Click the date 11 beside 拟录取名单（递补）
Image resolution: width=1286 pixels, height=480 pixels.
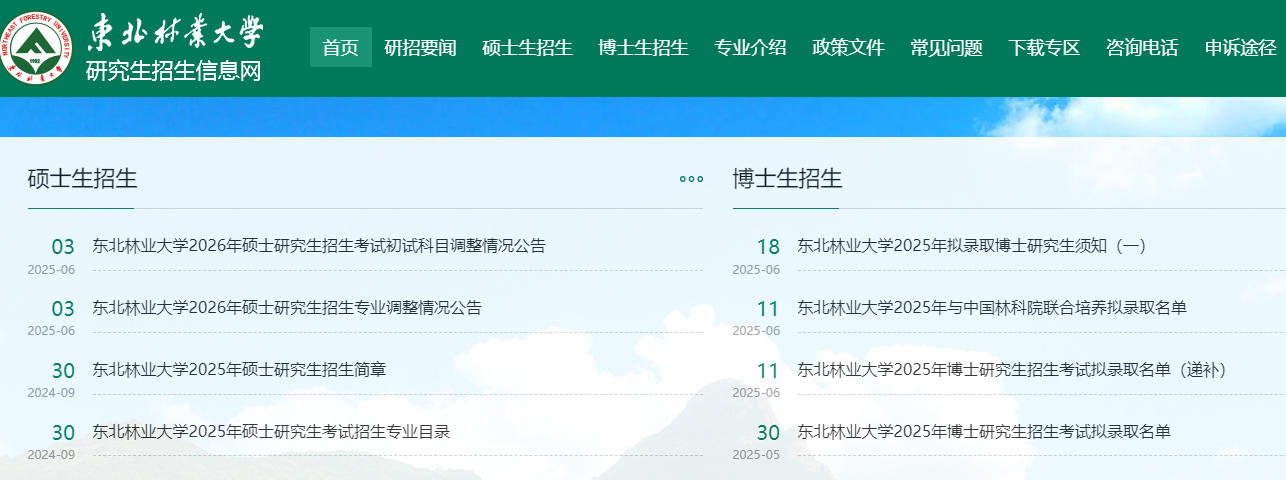768,372
